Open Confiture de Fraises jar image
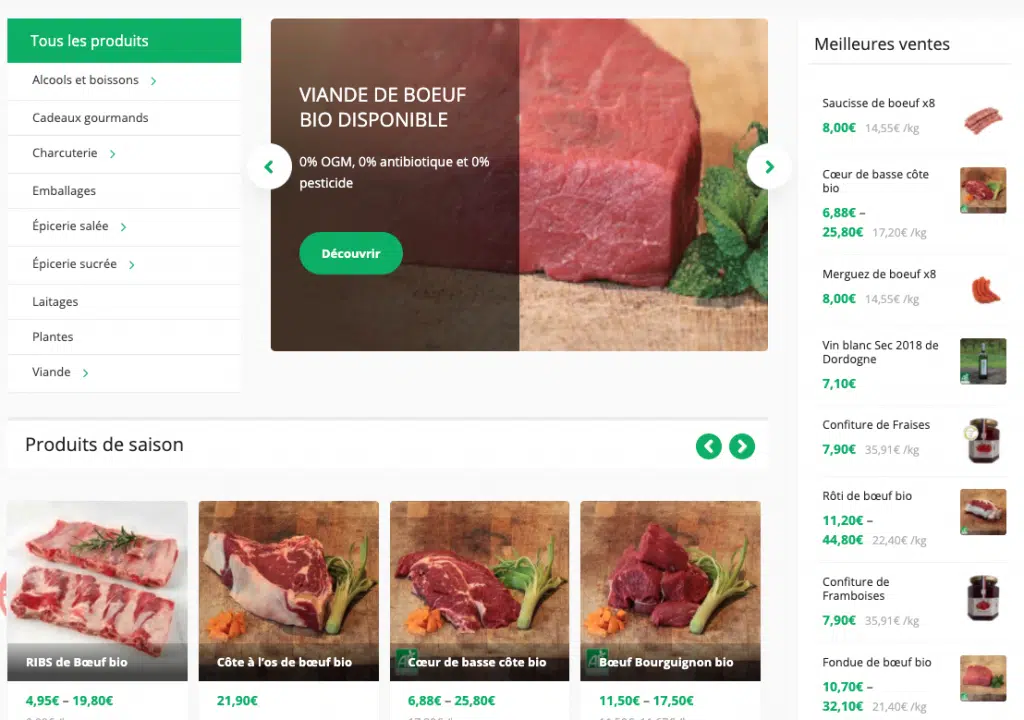This screenshot has height=720, width=1024. pos(982,441)
